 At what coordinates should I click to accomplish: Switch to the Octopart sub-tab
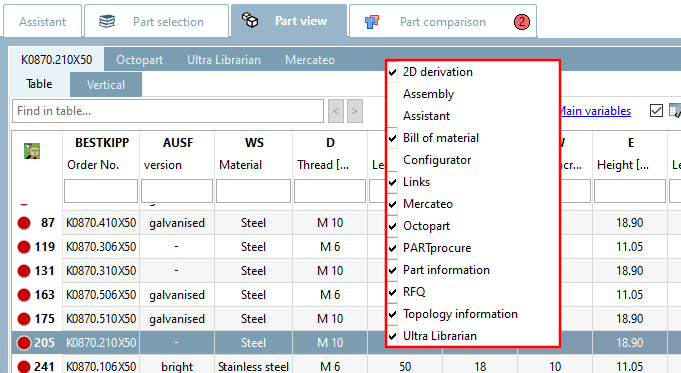tap(139, 60)
